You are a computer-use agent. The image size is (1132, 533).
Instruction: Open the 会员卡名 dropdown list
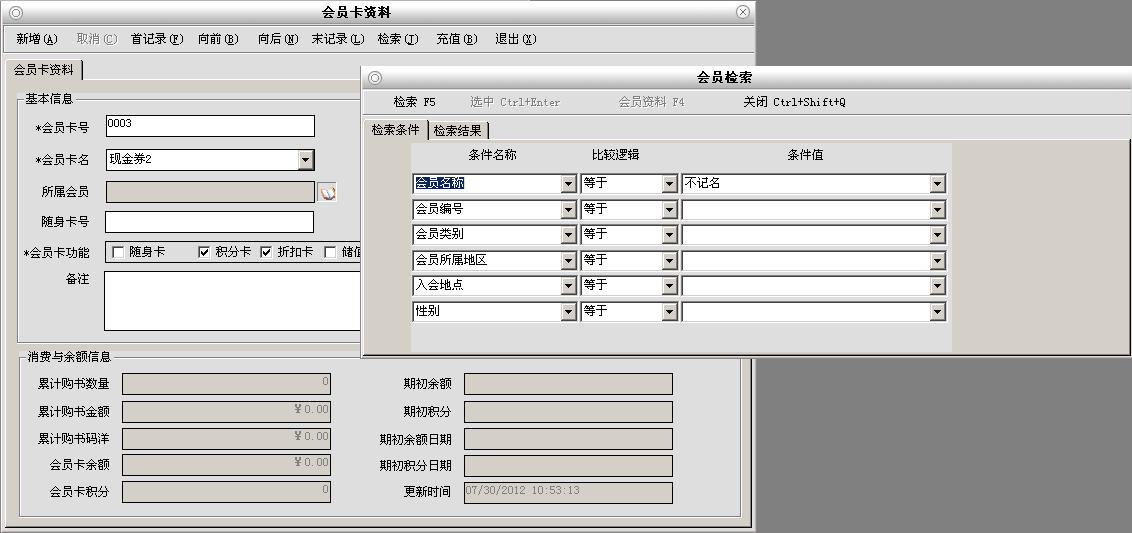coord(305,160)
